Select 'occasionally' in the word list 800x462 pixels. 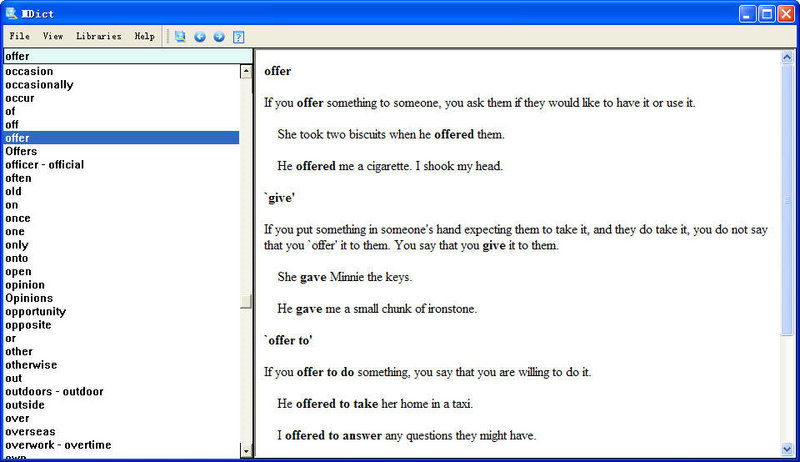pos(39,85)
